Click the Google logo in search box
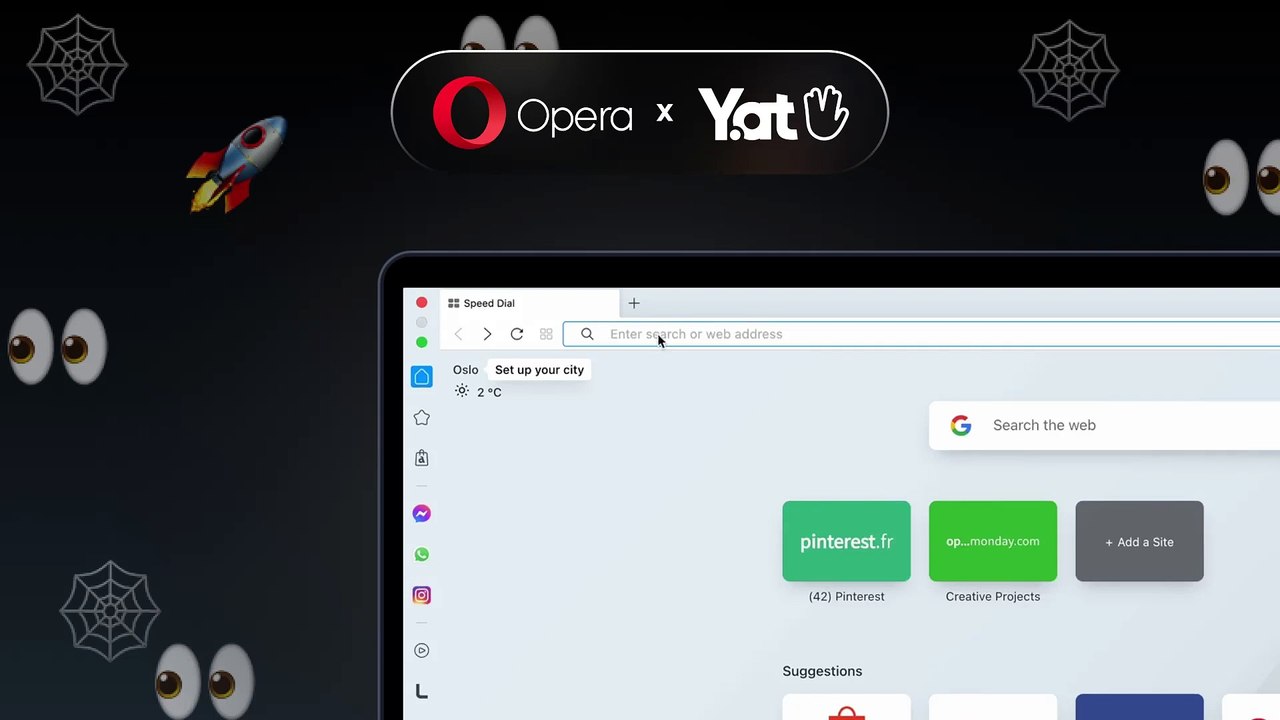 [961, 425]
